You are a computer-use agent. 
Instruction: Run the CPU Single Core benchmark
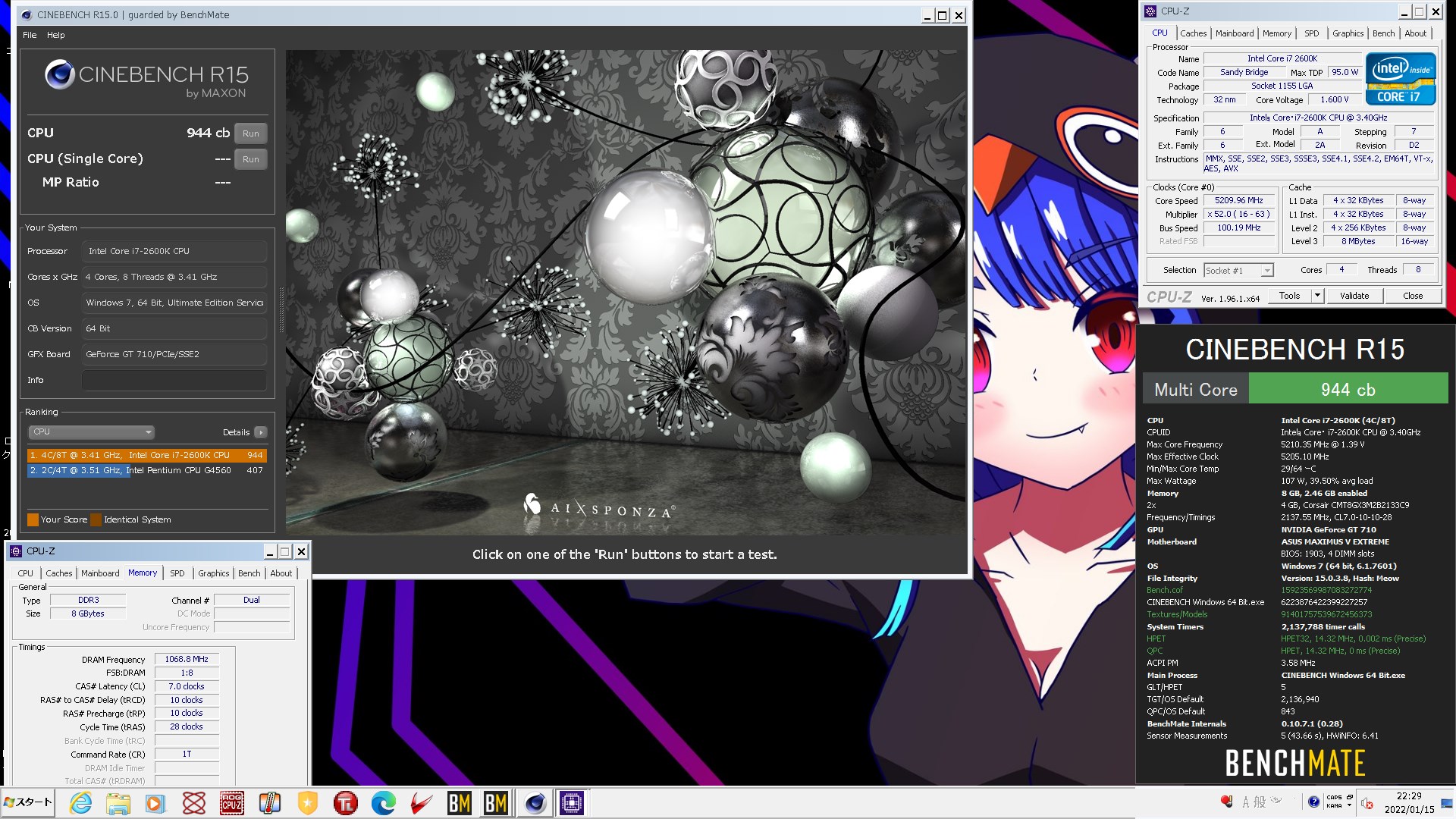coord(251,159)
